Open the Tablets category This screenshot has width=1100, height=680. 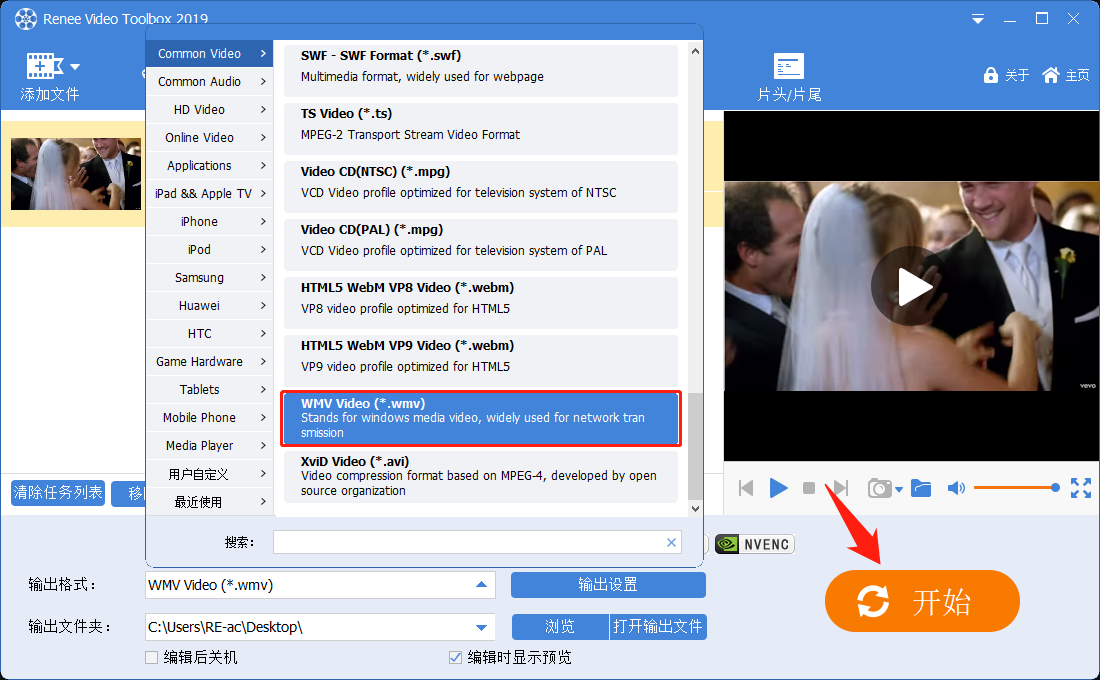pos(209,389)
